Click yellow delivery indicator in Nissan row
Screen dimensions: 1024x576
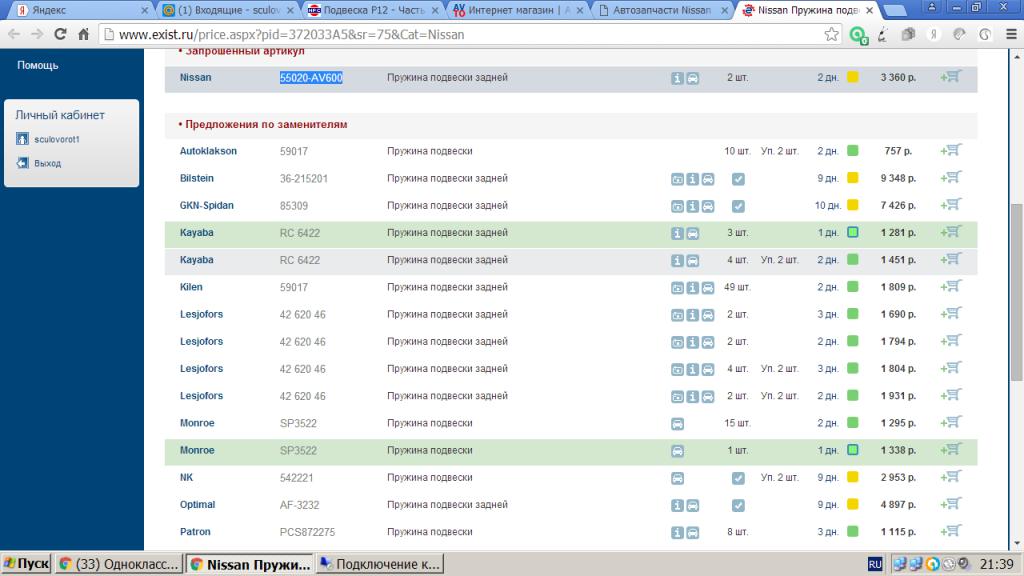point(852,77)
